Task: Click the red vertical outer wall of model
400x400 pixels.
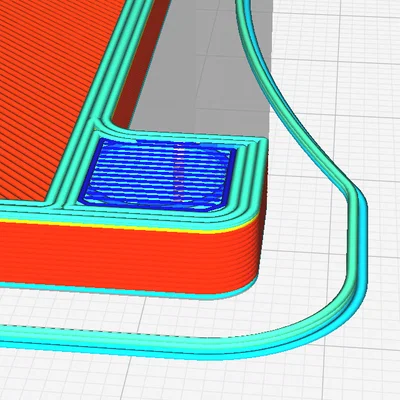Action: pos(133,257)
